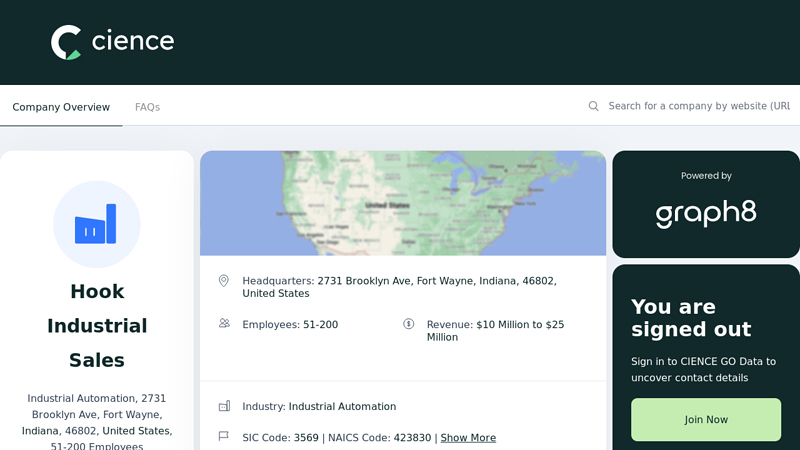Switch to the FAQs tab
The width and height of the screenshot is (800, 450).
pos(147,107)
